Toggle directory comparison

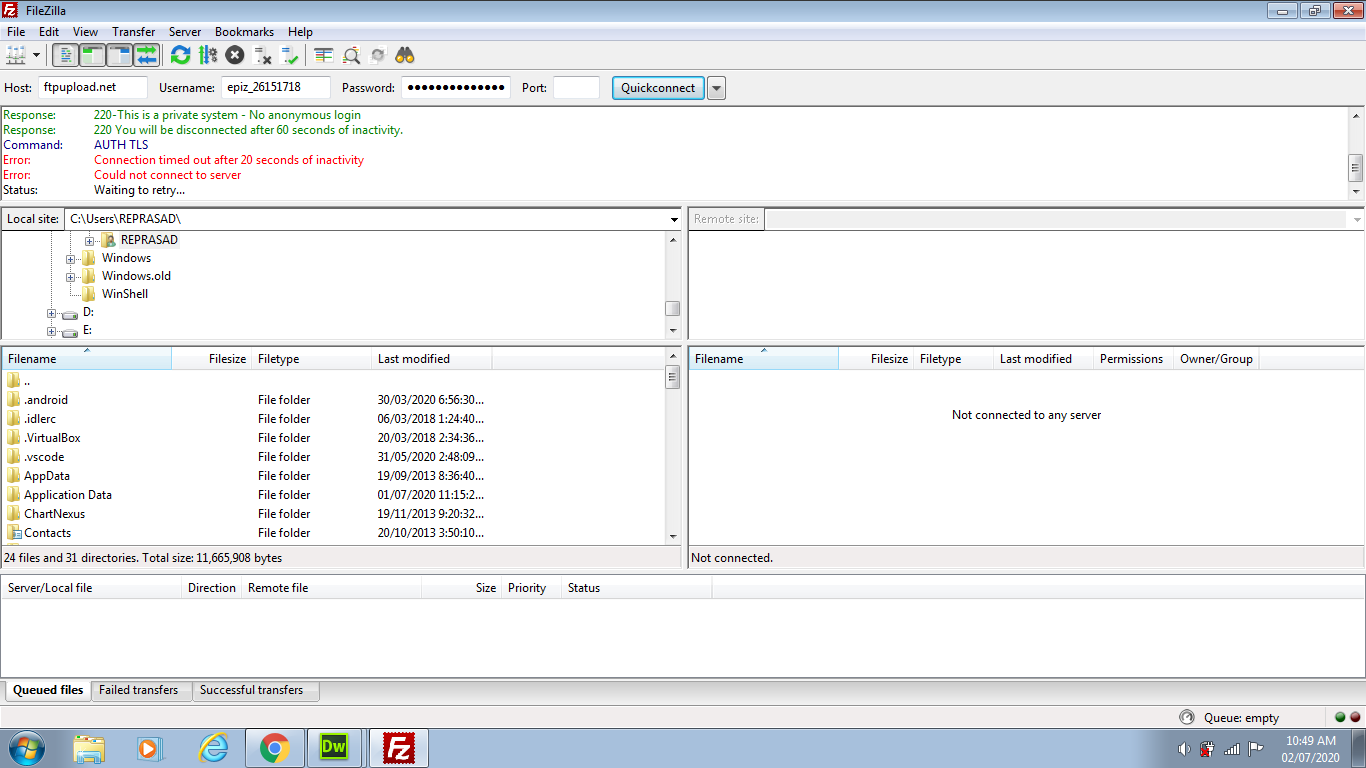click(351, 55)
